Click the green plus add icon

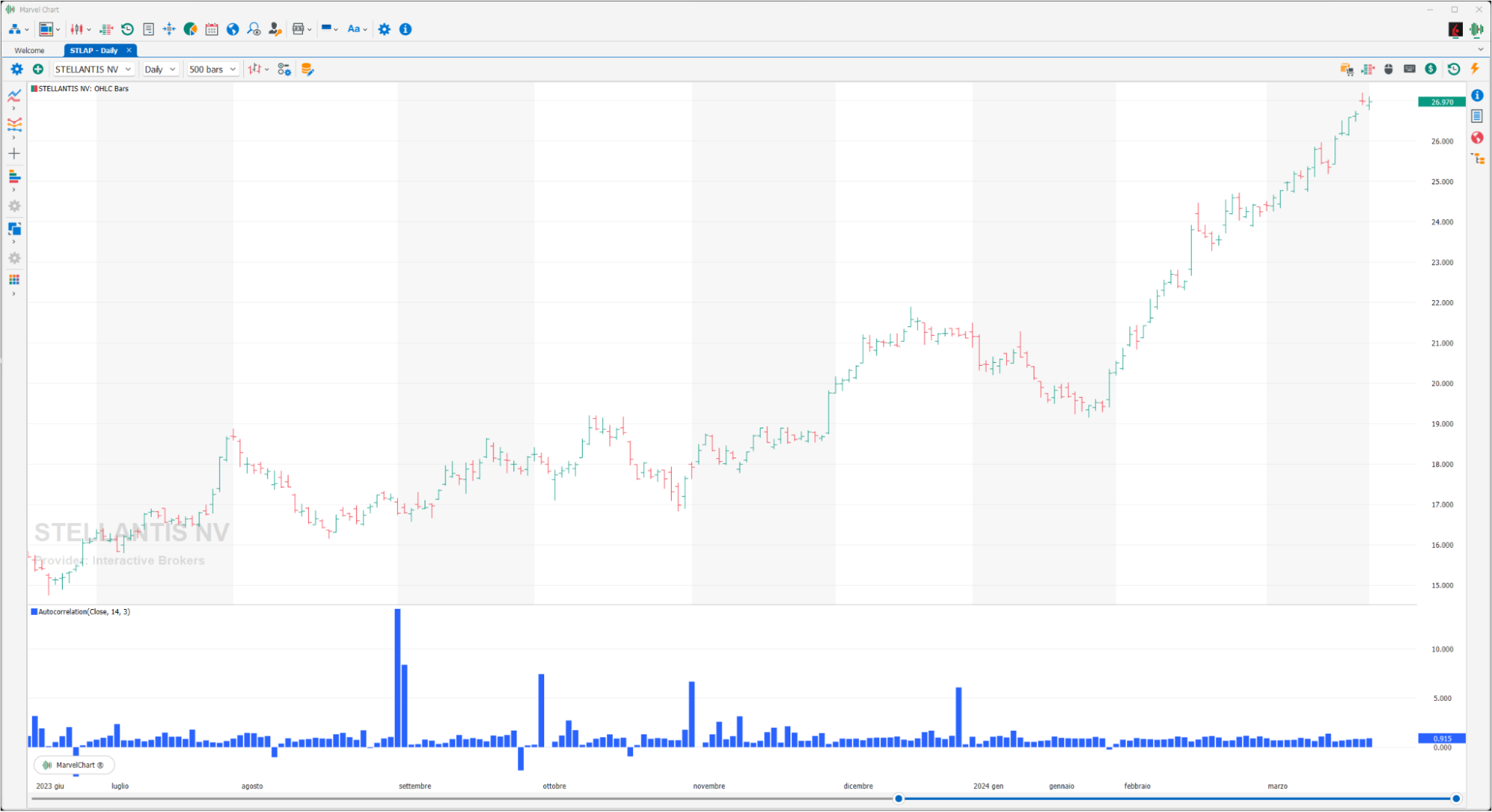[x=38, y=69]
